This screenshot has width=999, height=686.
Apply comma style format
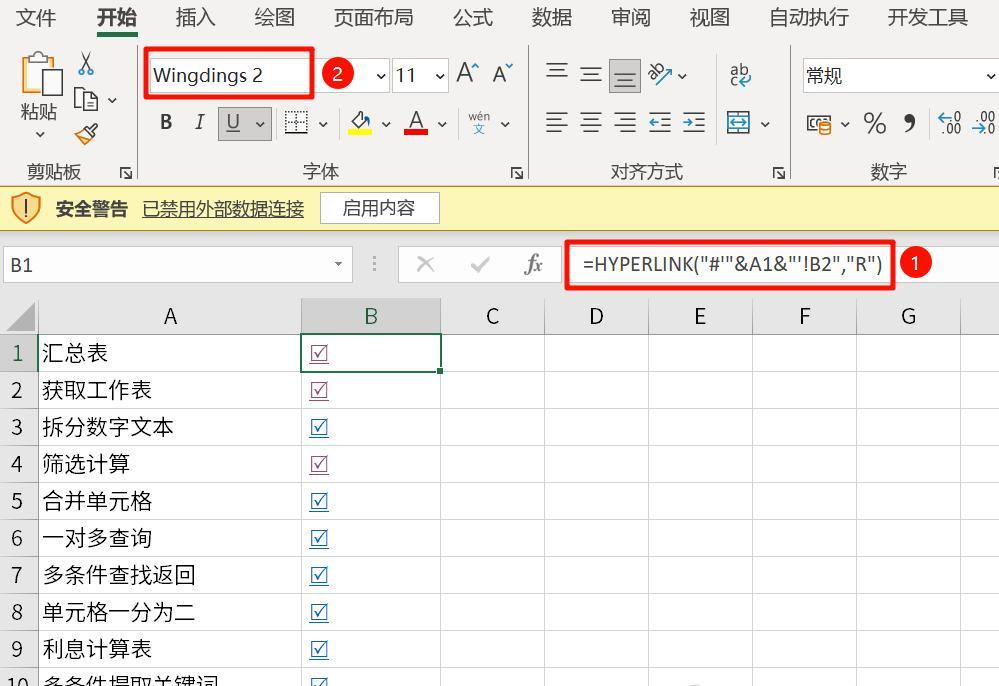(x=909, y=123)
